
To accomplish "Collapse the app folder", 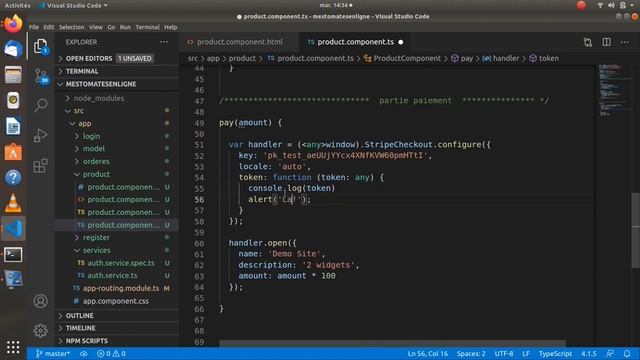I will tap(117, 123).
